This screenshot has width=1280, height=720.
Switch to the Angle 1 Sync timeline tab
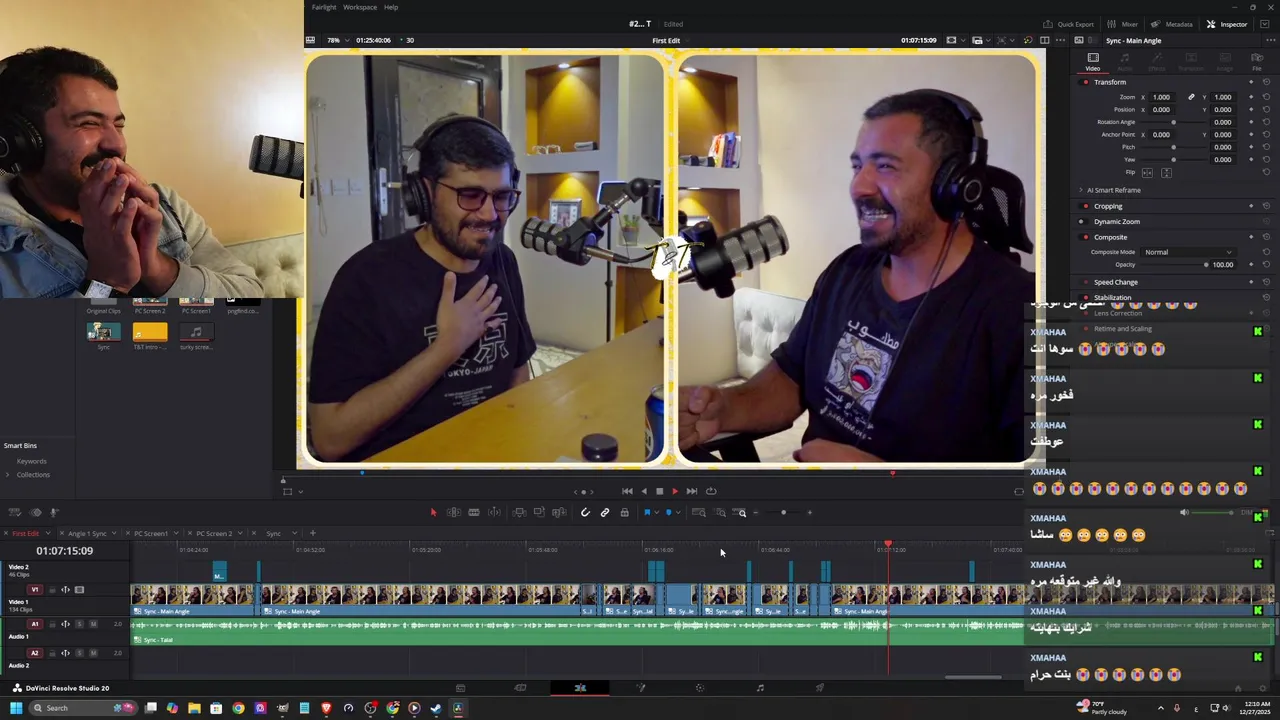pyautogui.click(x=87, y=533)
